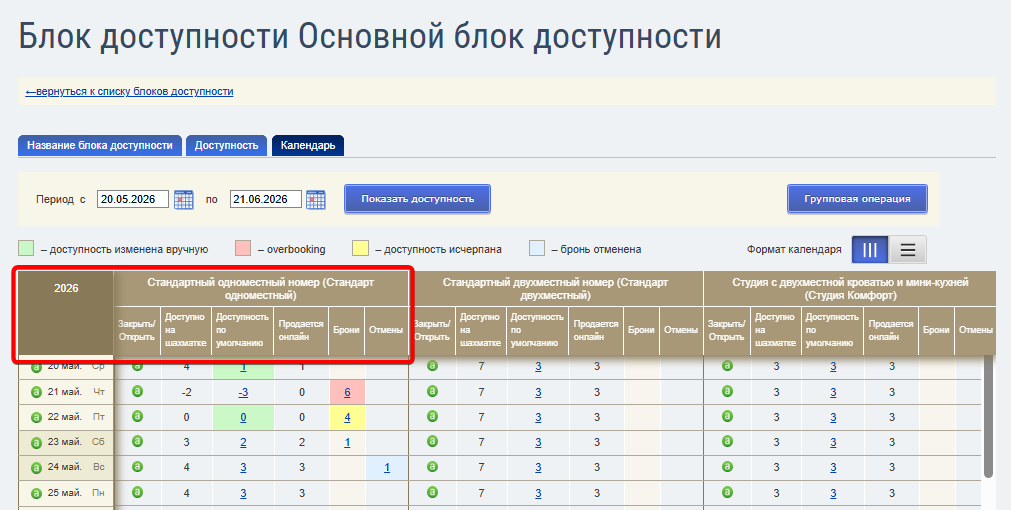Toggle close/open for single room on 25 май
The image size is (1011, 510).
pyautogui.click(x=137, y=492)
